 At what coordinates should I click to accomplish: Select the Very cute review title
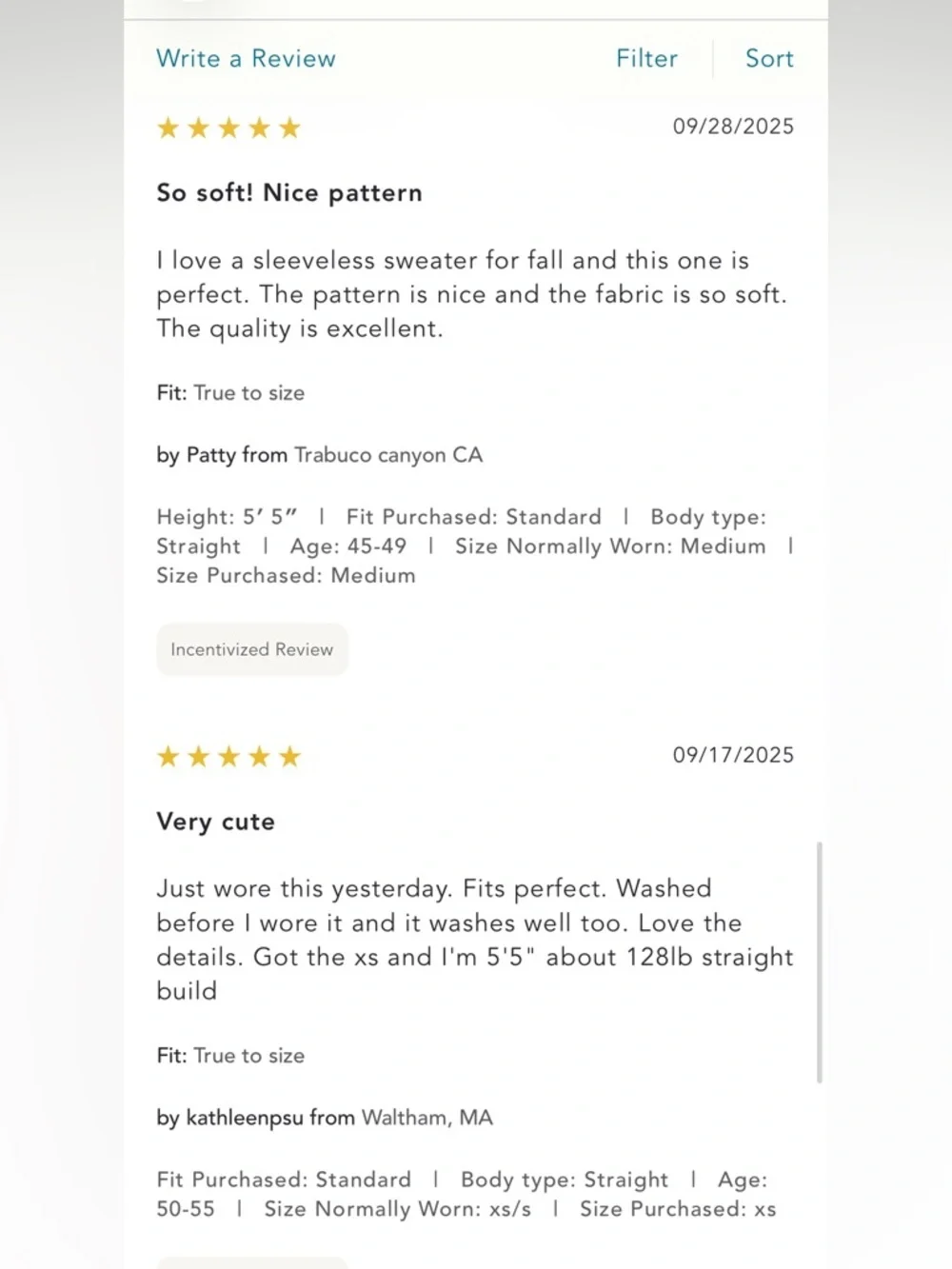pos(215,822)
